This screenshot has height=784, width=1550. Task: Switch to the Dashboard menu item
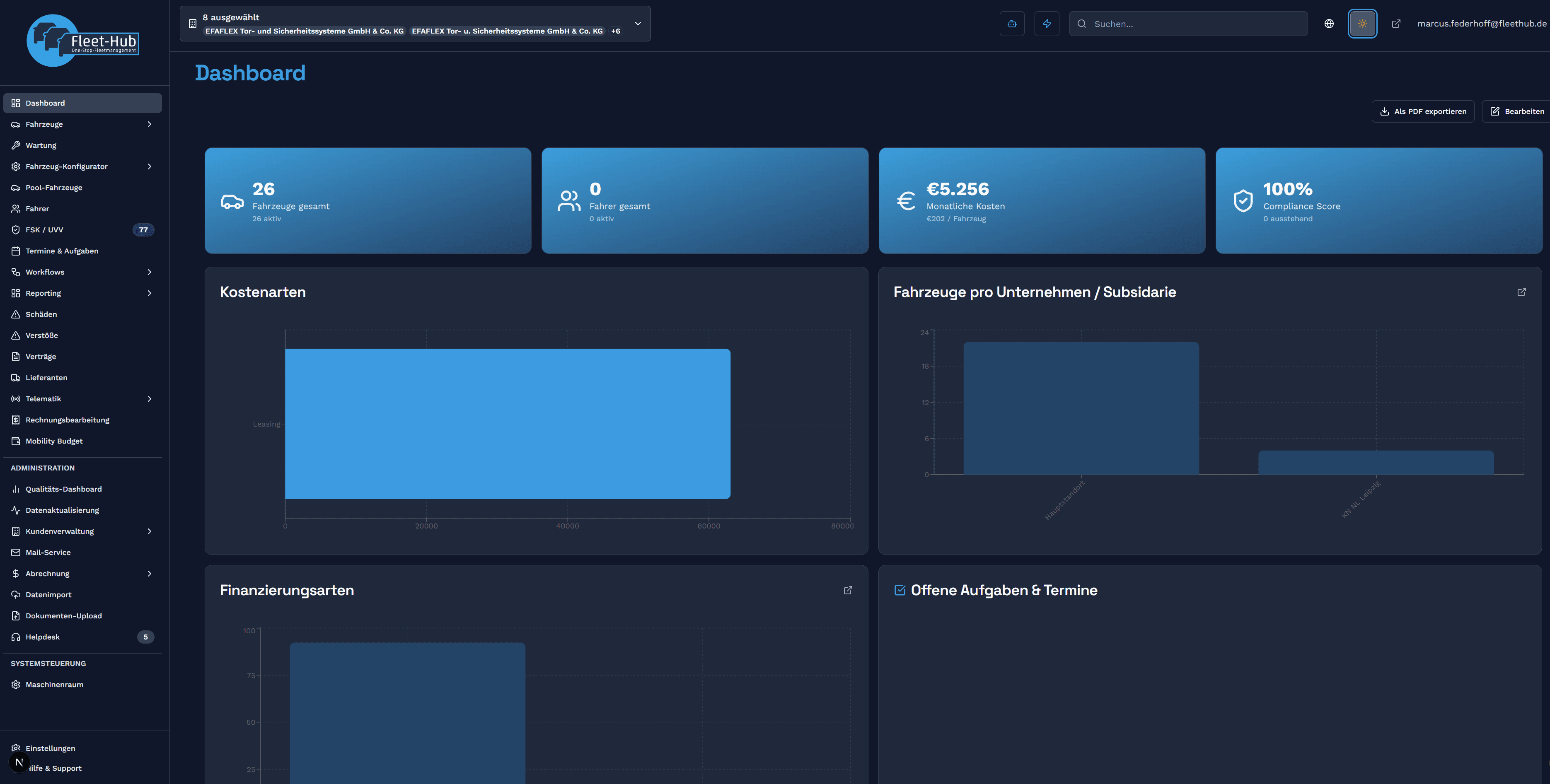(45, 102)
